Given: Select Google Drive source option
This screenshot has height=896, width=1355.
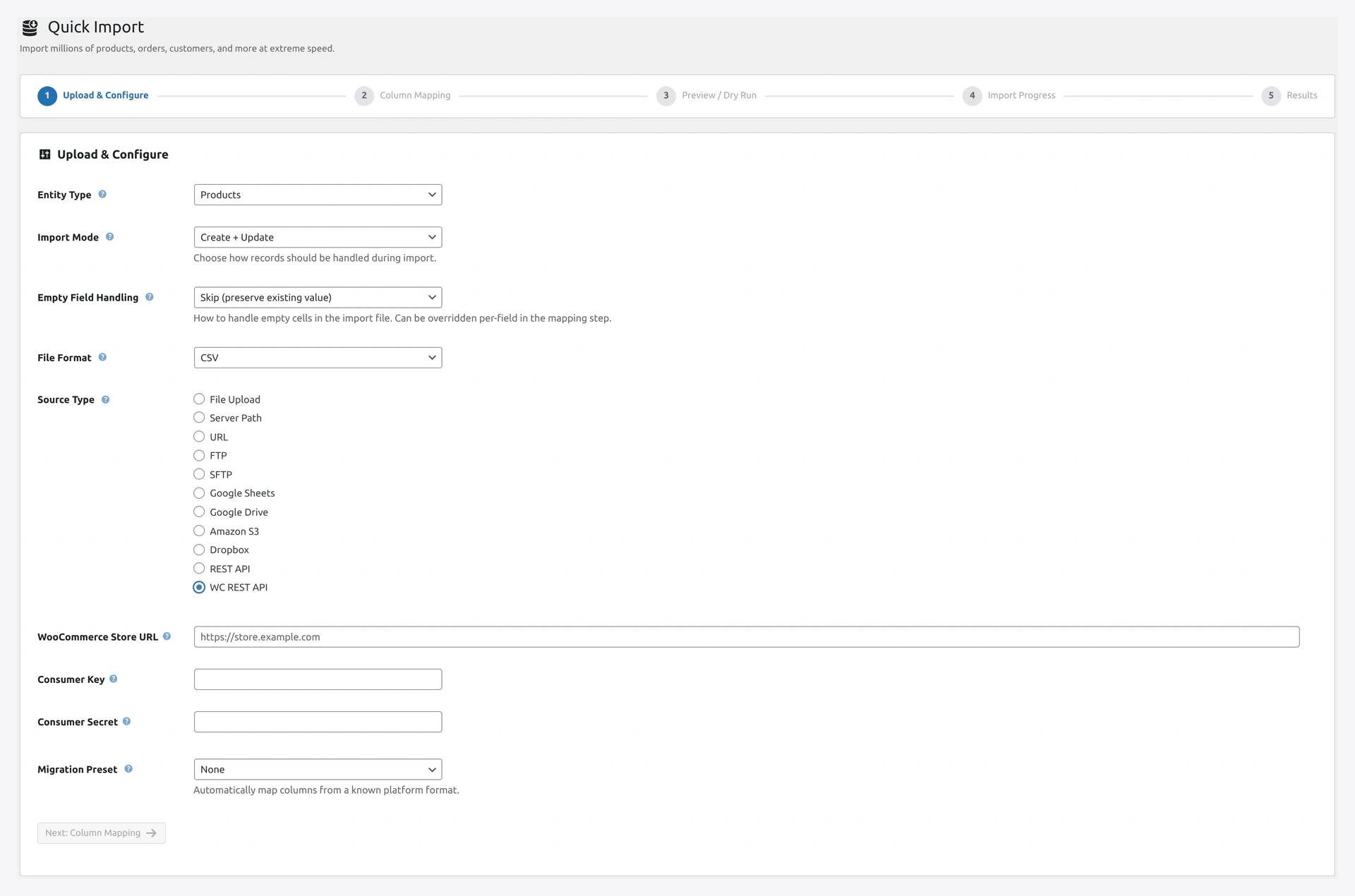Looking at the screenshot, I should (199, 512).
